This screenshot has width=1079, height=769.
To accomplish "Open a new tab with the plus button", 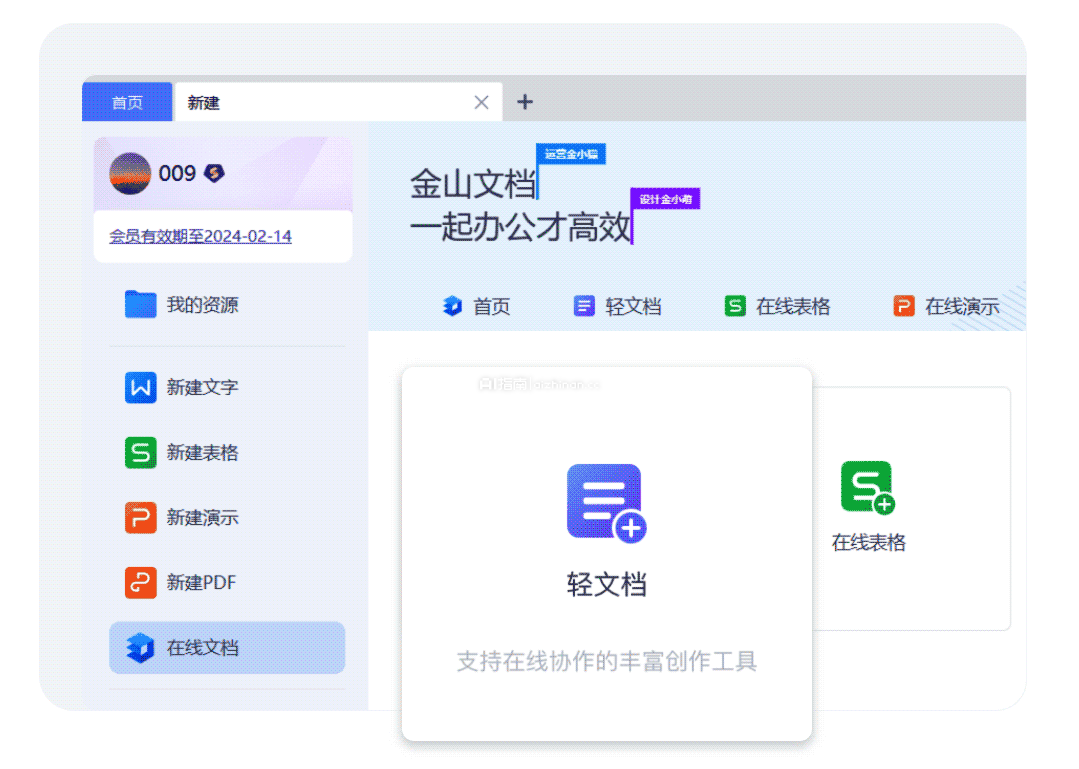I will pos(525,102).
